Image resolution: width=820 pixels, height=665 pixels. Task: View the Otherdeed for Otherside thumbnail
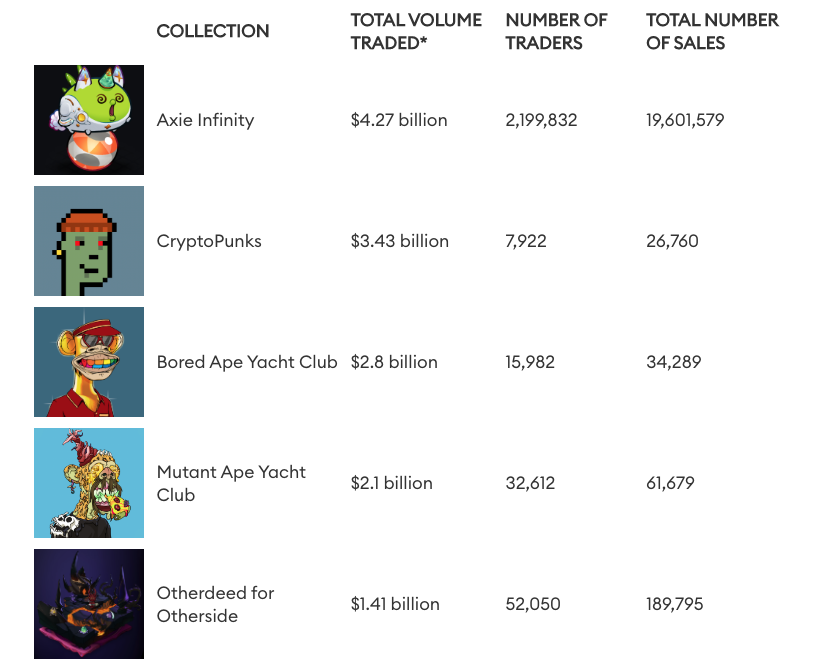89,604
